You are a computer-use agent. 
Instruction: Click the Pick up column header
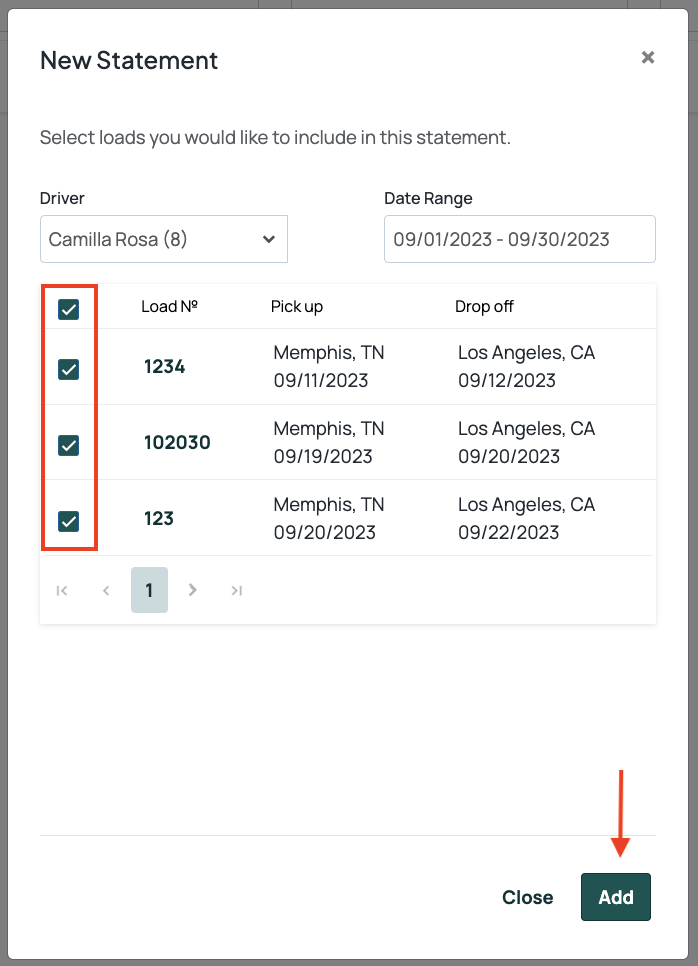(297, 306)
